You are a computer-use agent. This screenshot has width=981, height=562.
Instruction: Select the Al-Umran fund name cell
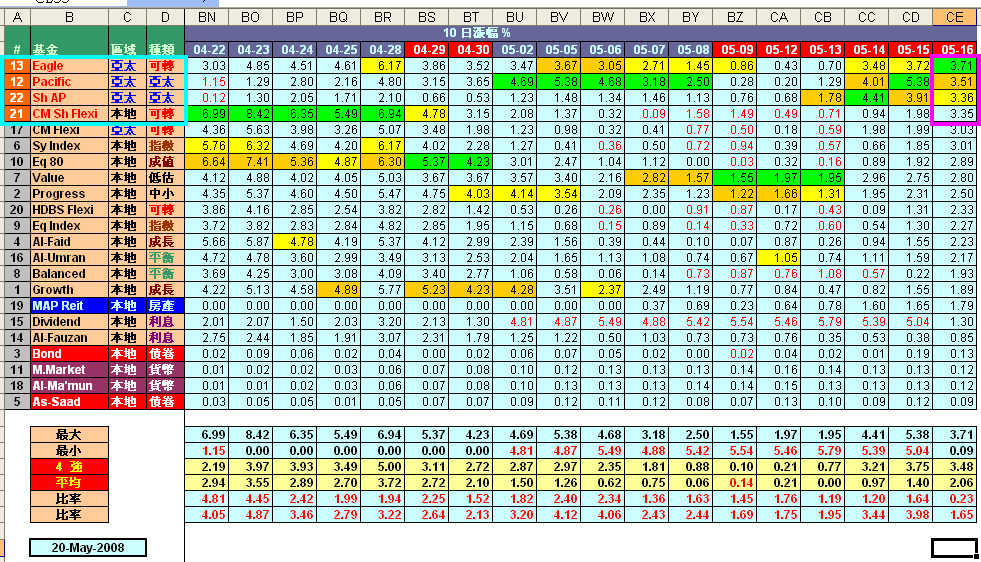pyautogui.click(x=69, y=257)
